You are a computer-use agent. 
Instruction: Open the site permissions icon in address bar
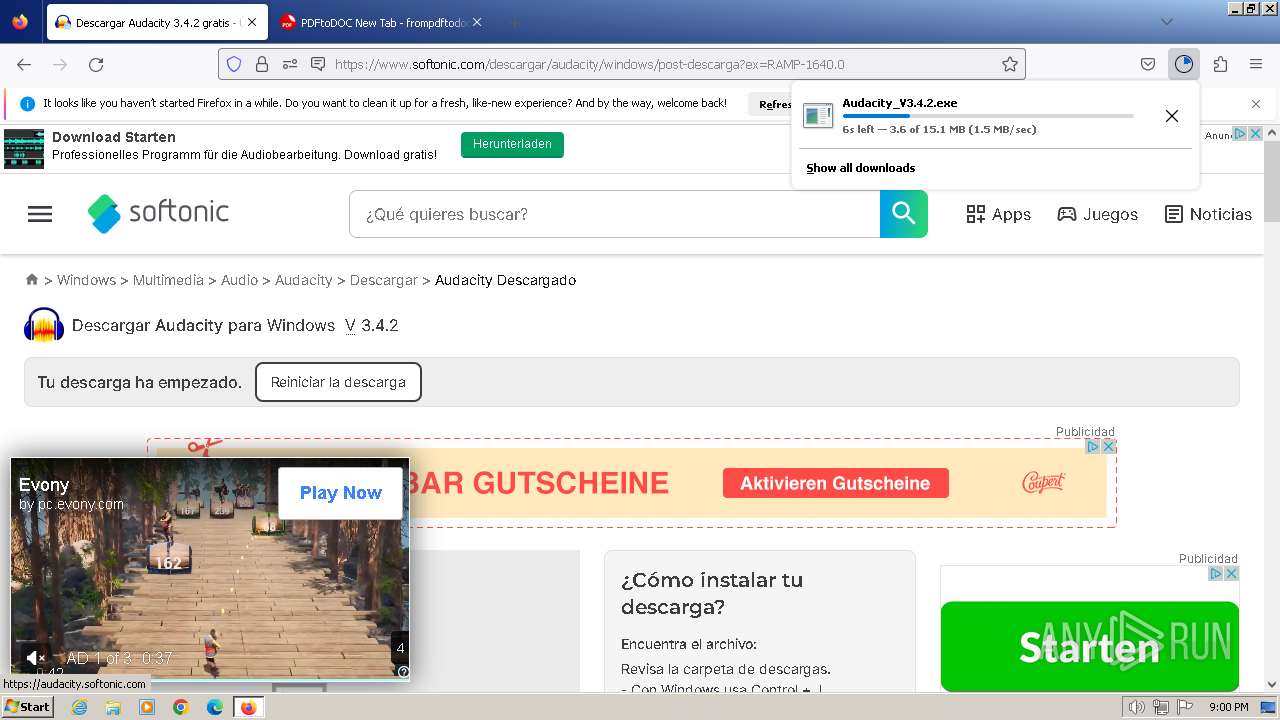click(290, 64)
